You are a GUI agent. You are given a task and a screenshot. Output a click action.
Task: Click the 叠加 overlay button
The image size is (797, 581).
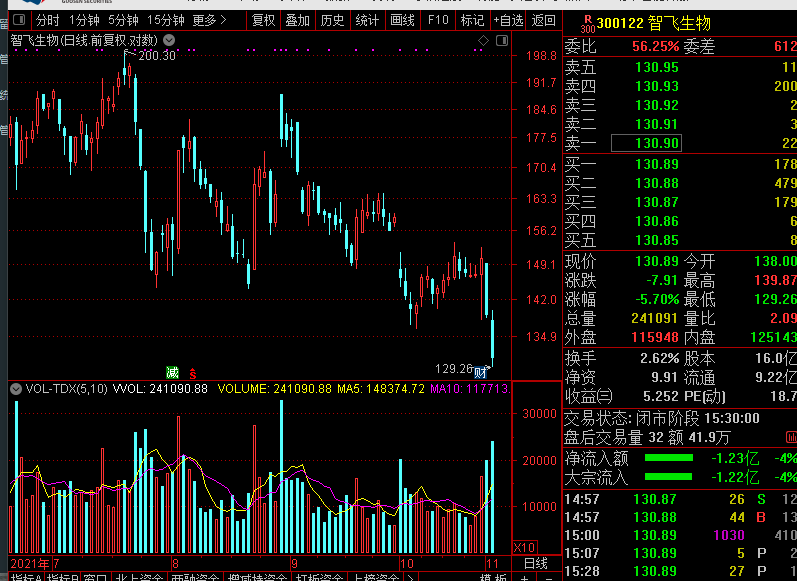(x=297, y=20)
